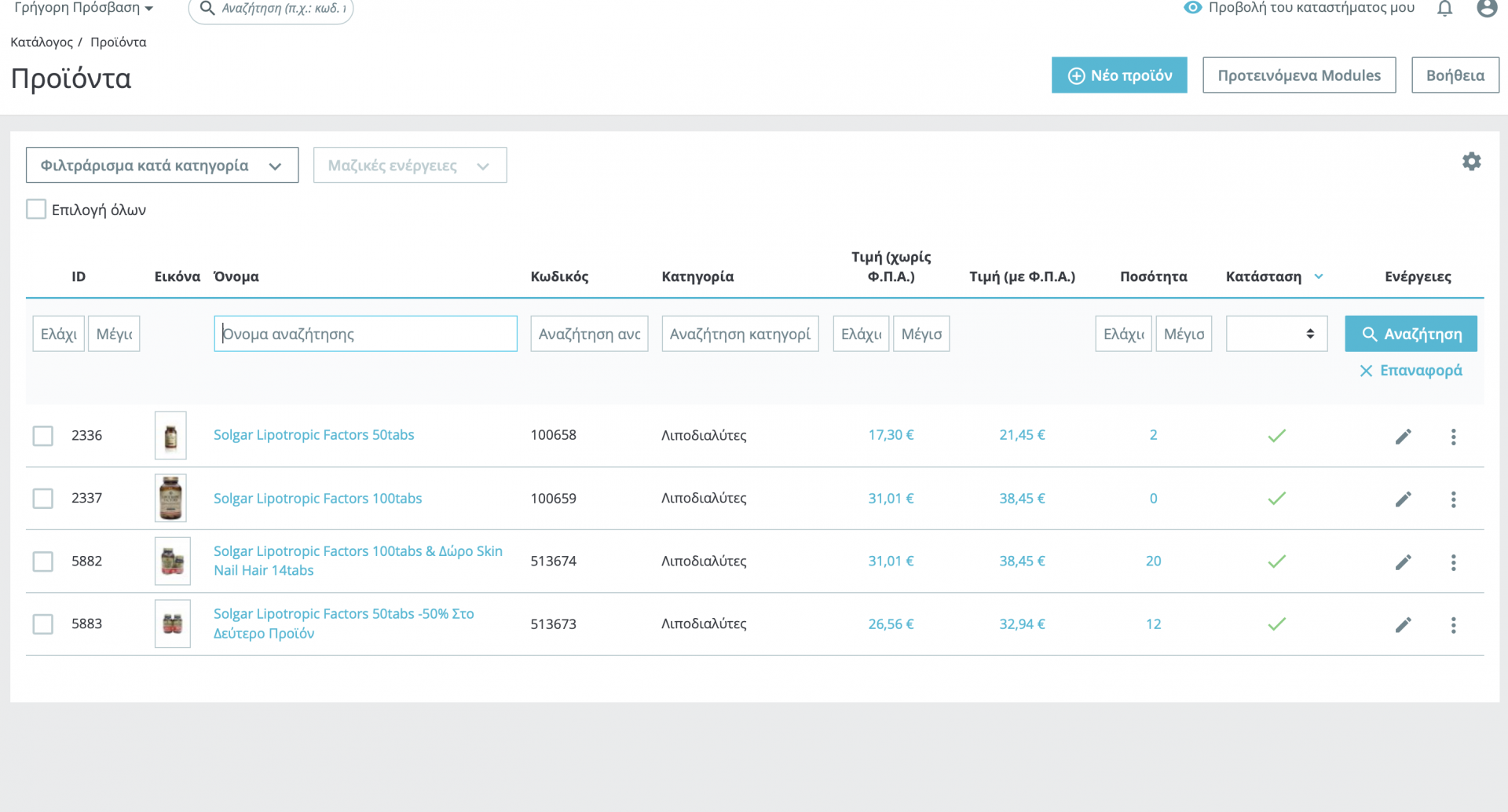
Task: Check the 'Επιλογή όλων' checkbox
Action: pyautogui.click(x=36, y=209)
